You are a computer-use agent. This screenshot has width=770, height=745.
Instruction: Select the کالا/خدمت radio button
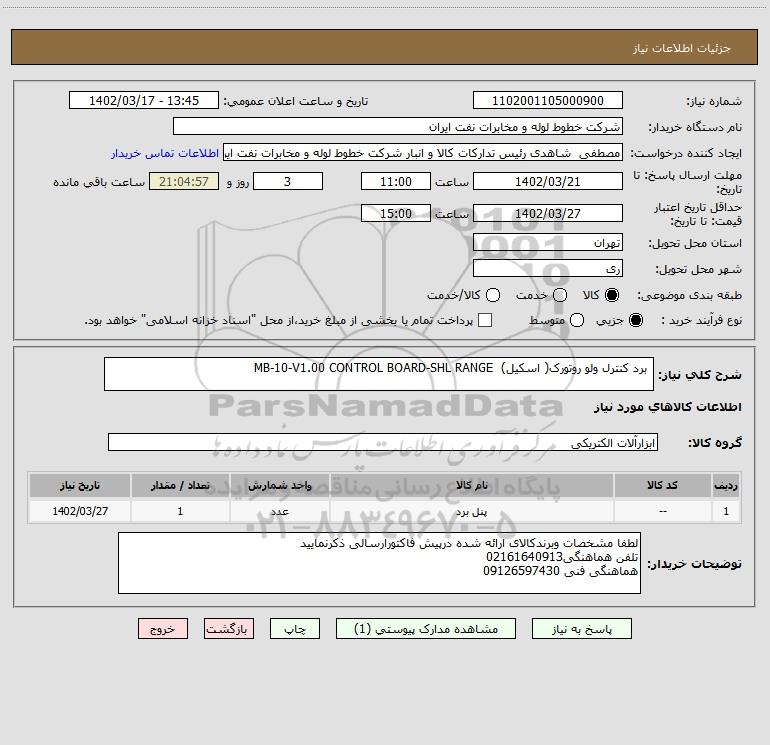point(493,295)
